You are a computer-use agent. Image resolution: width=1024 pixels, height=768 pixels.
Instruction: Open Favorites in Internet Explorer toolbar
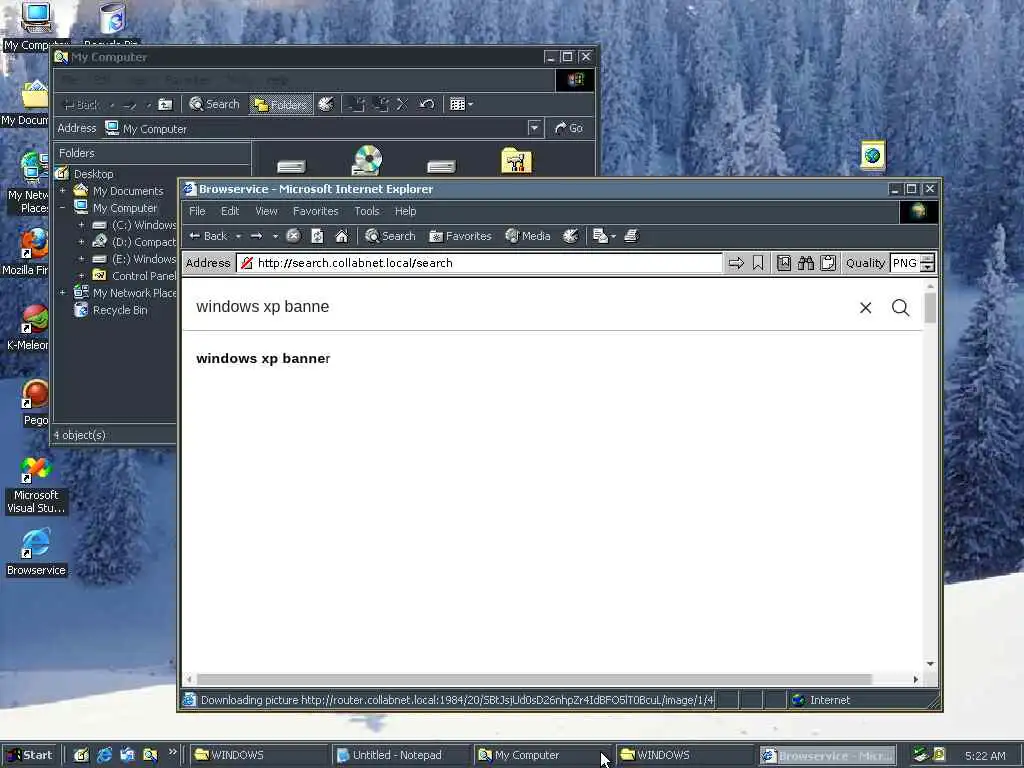[460, 236]
